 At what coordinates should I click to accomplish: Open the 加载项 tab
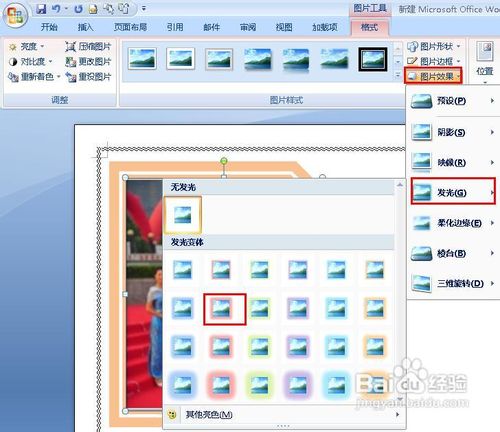point(325,27)
